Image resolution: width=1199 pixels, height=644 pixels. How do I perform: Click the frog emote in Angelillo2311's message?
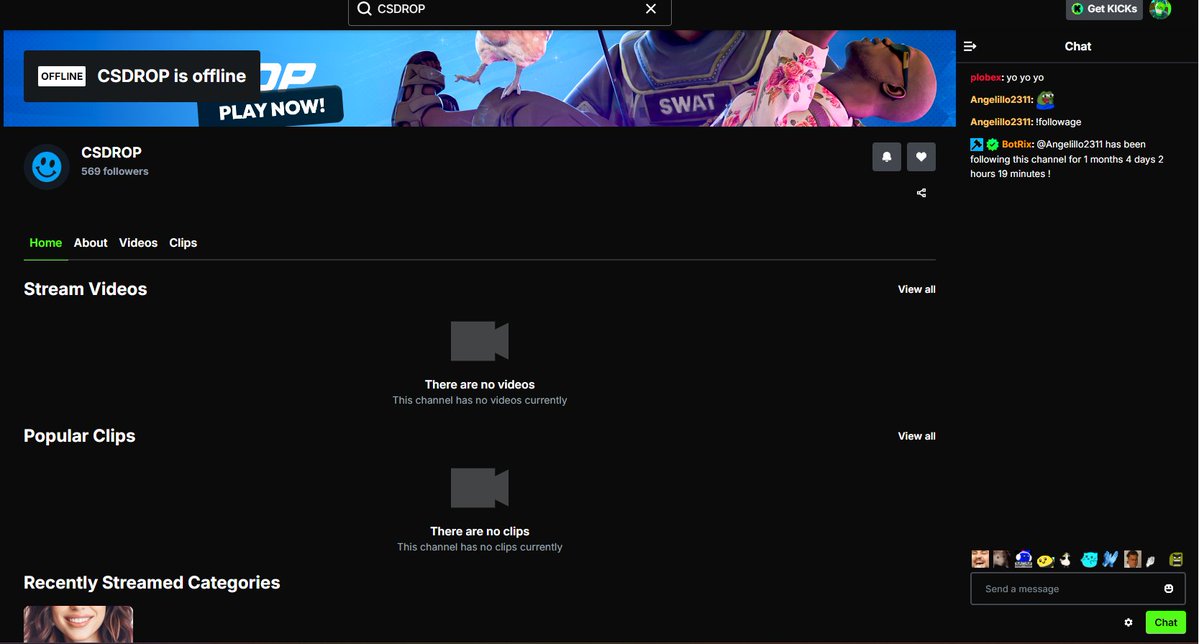1045,99
